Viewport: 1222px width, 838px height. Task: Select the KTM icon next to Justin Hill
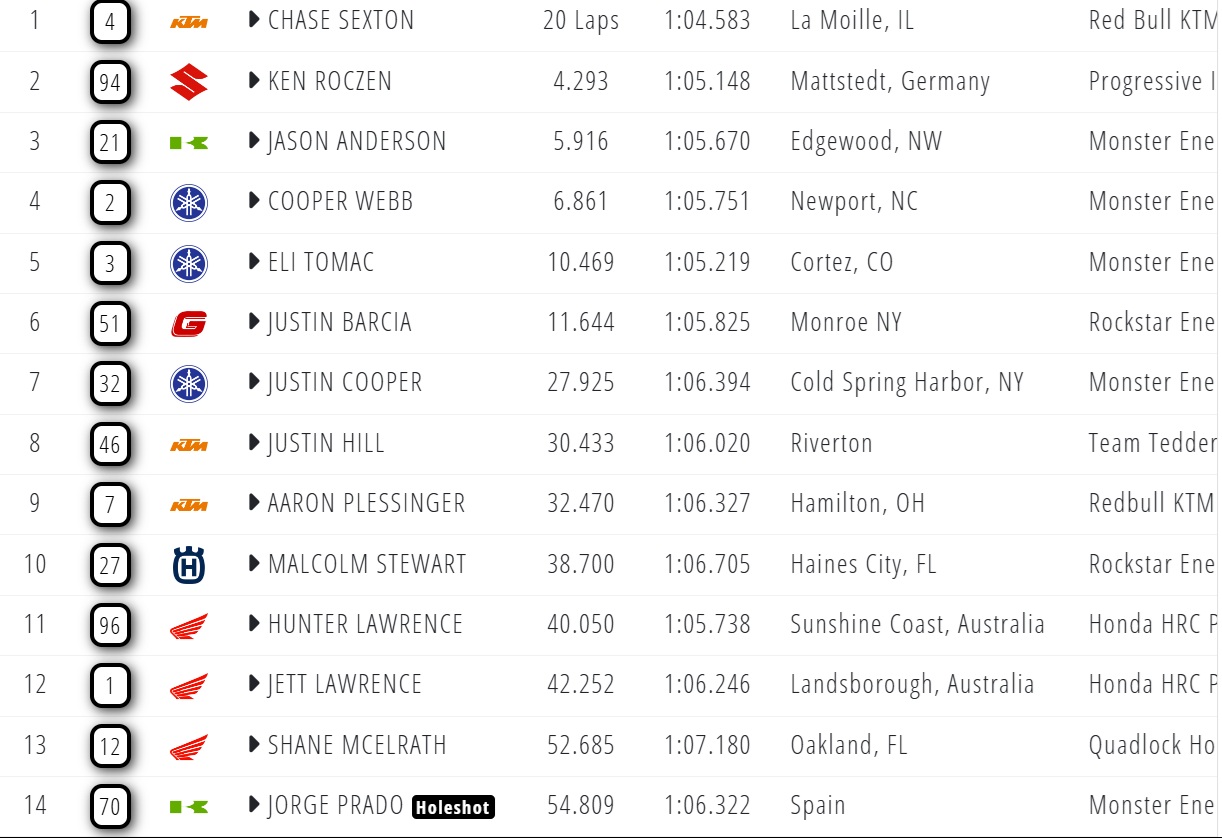[x=187, y=443]
